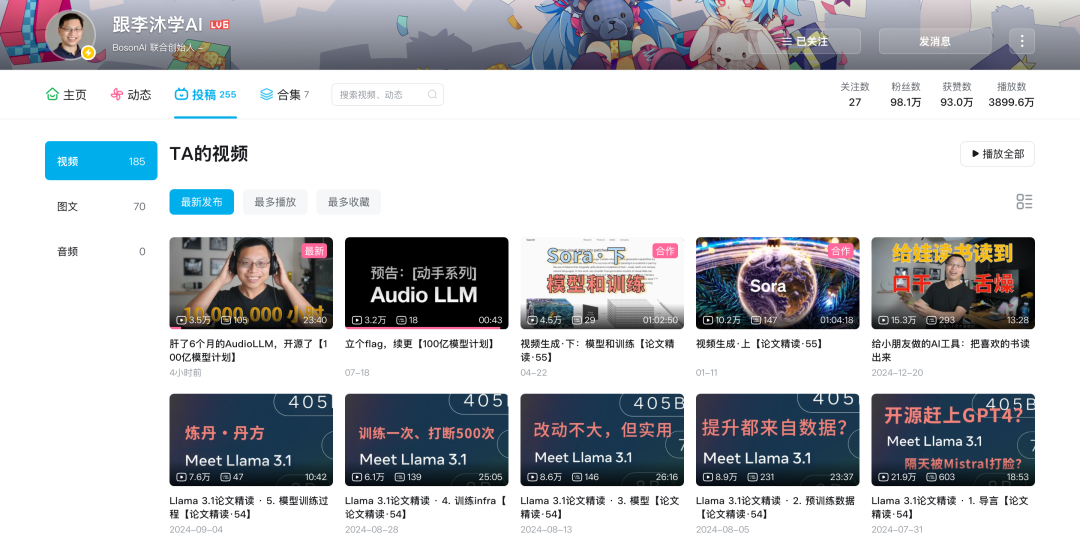Click the 合作 badge on Sora globe video

pyautogui.click(x=840, y=251)
